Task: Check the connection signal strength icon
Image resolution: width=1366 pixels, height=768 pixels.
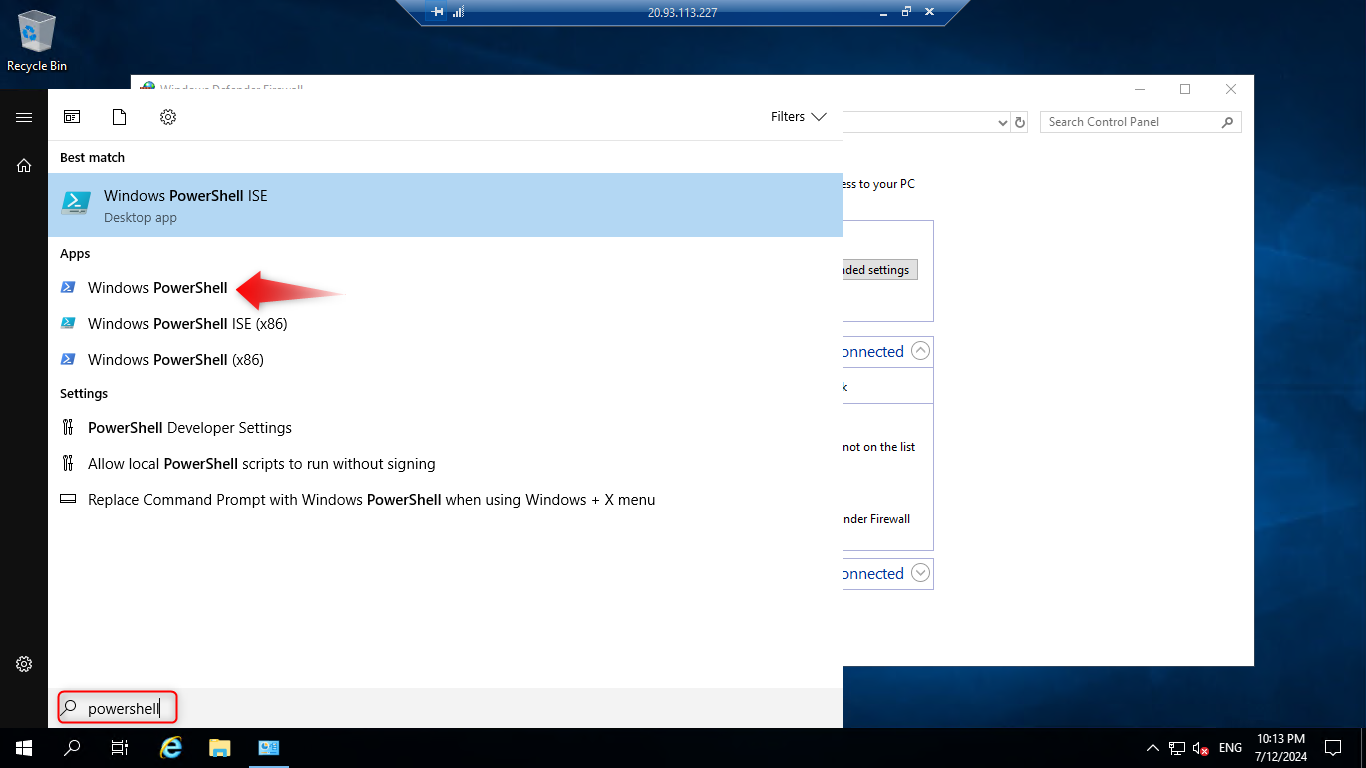Action: click(459, 12)
